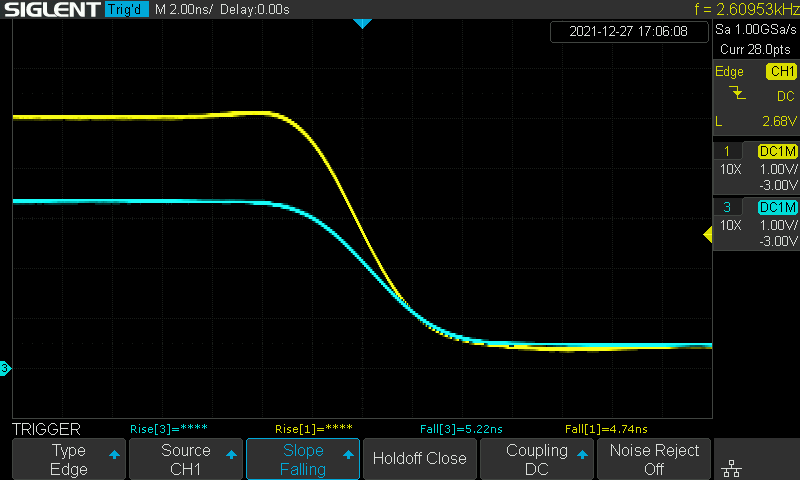Toggle Noise Reject Off

coord(654,459)
